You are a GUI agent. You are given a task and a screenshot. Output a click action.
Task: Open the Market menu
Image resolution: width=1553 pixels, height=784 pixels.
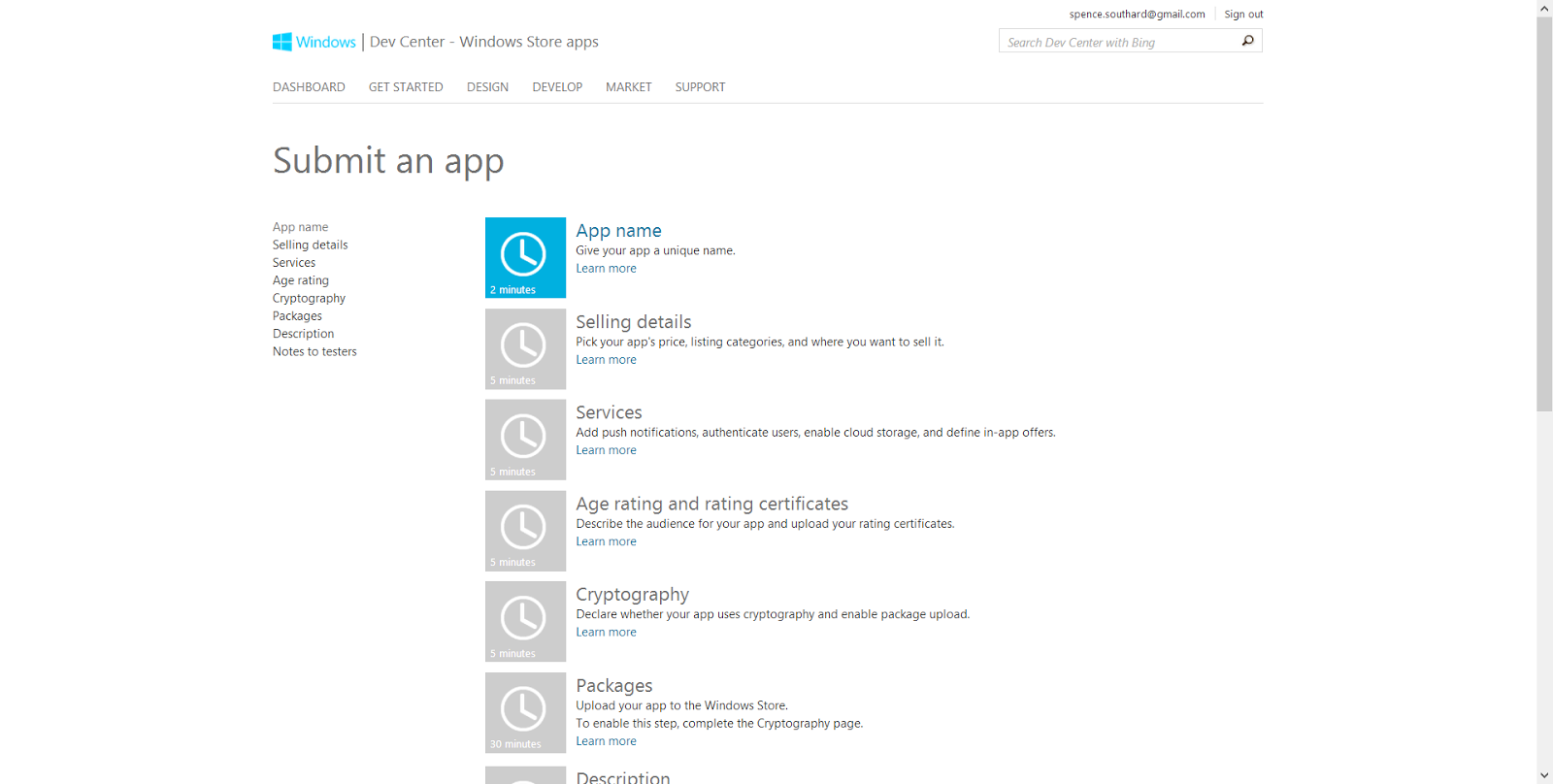(629, 87)
